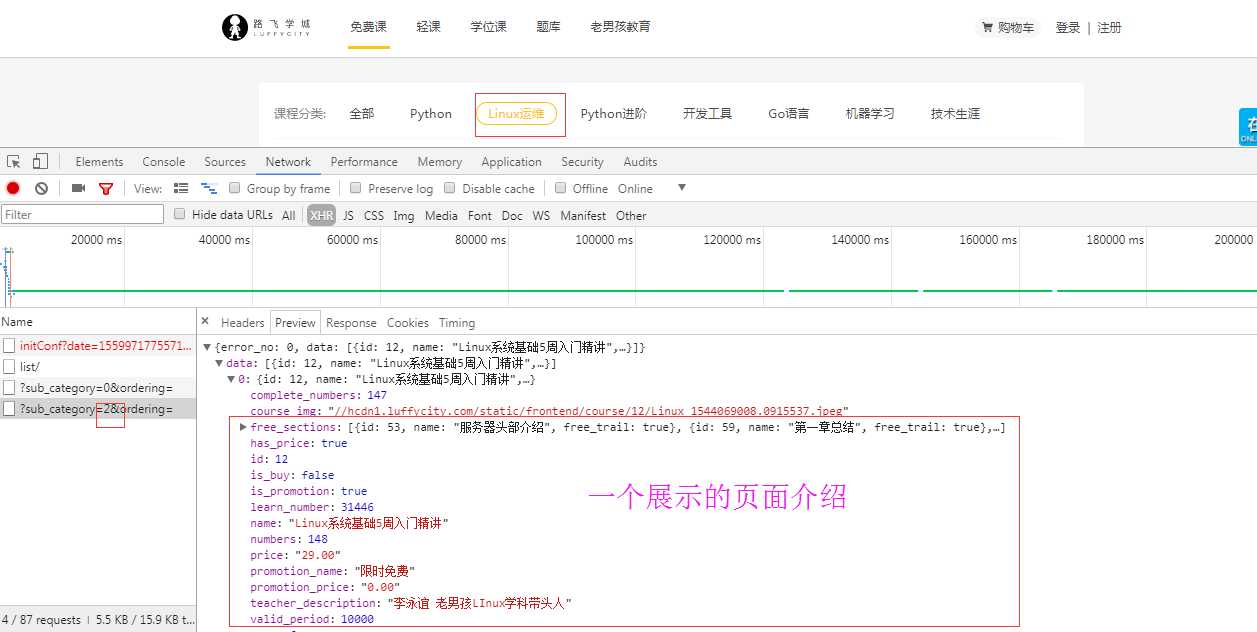The height and width of the screenshot is (632, 1257).
Task: Close the request details pane
Action: click(205, 321)
